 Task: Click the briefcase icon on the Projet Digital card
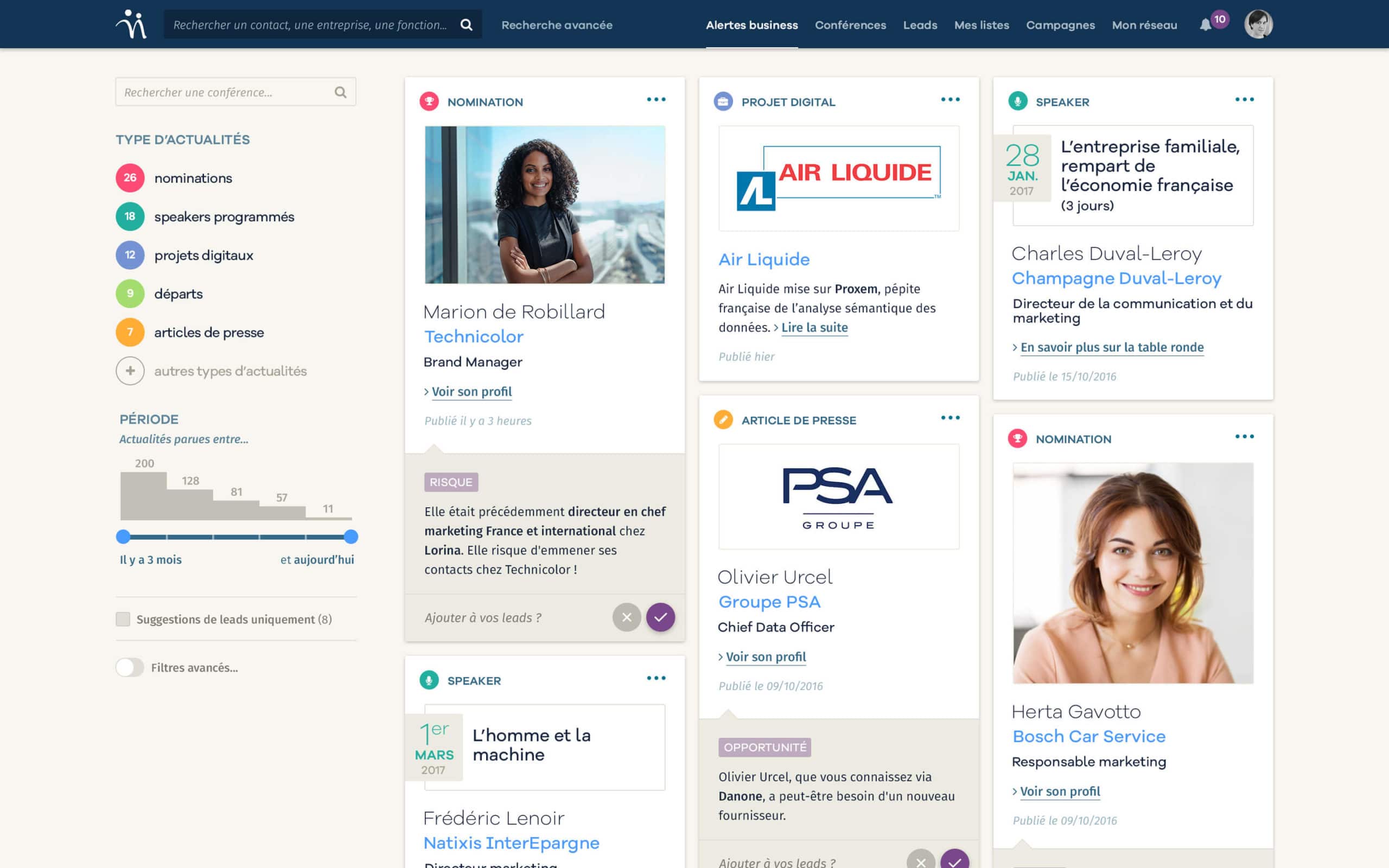tap(723, 101)
